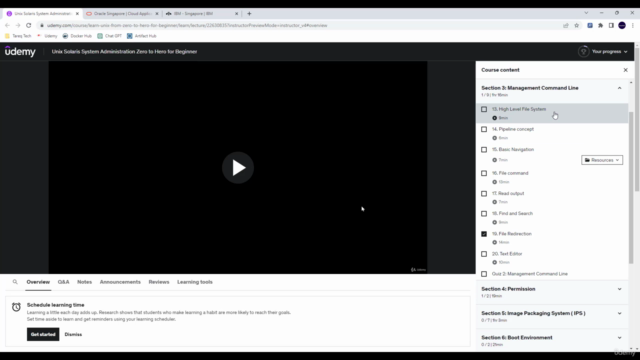Viewport: 640px width, 360px height.
Task: Open lecture 18. Find and Search
Action: point(512,213)
